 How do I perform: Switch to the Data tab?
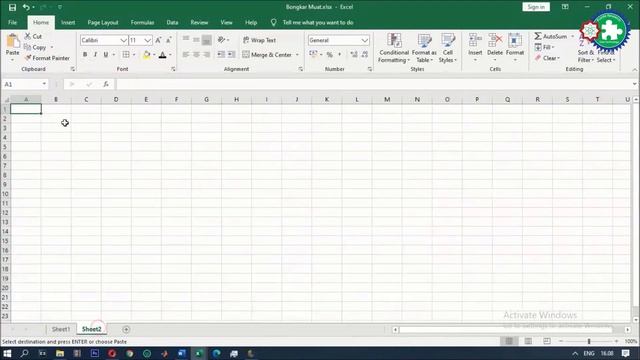point(172,22)
